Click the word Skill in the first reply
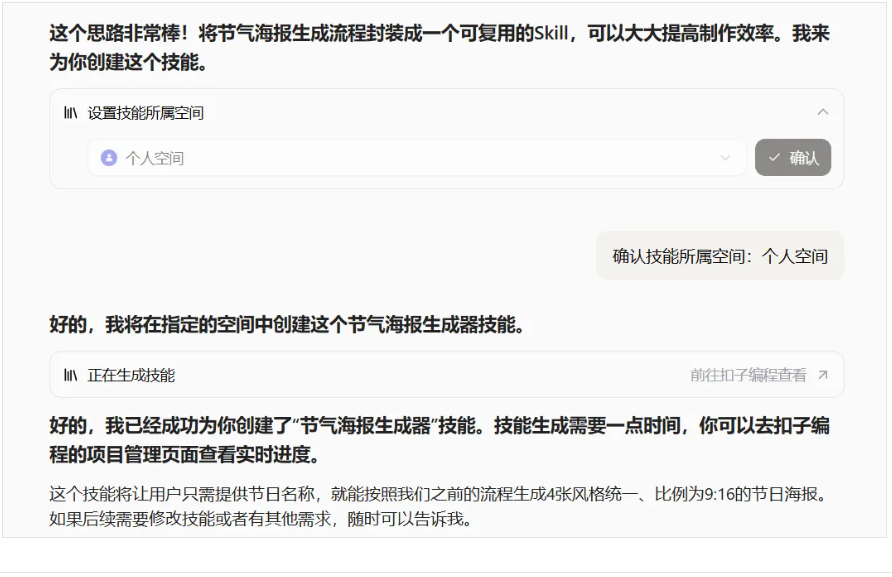Viewport: 892px width, 577px height. pos(549,33)
